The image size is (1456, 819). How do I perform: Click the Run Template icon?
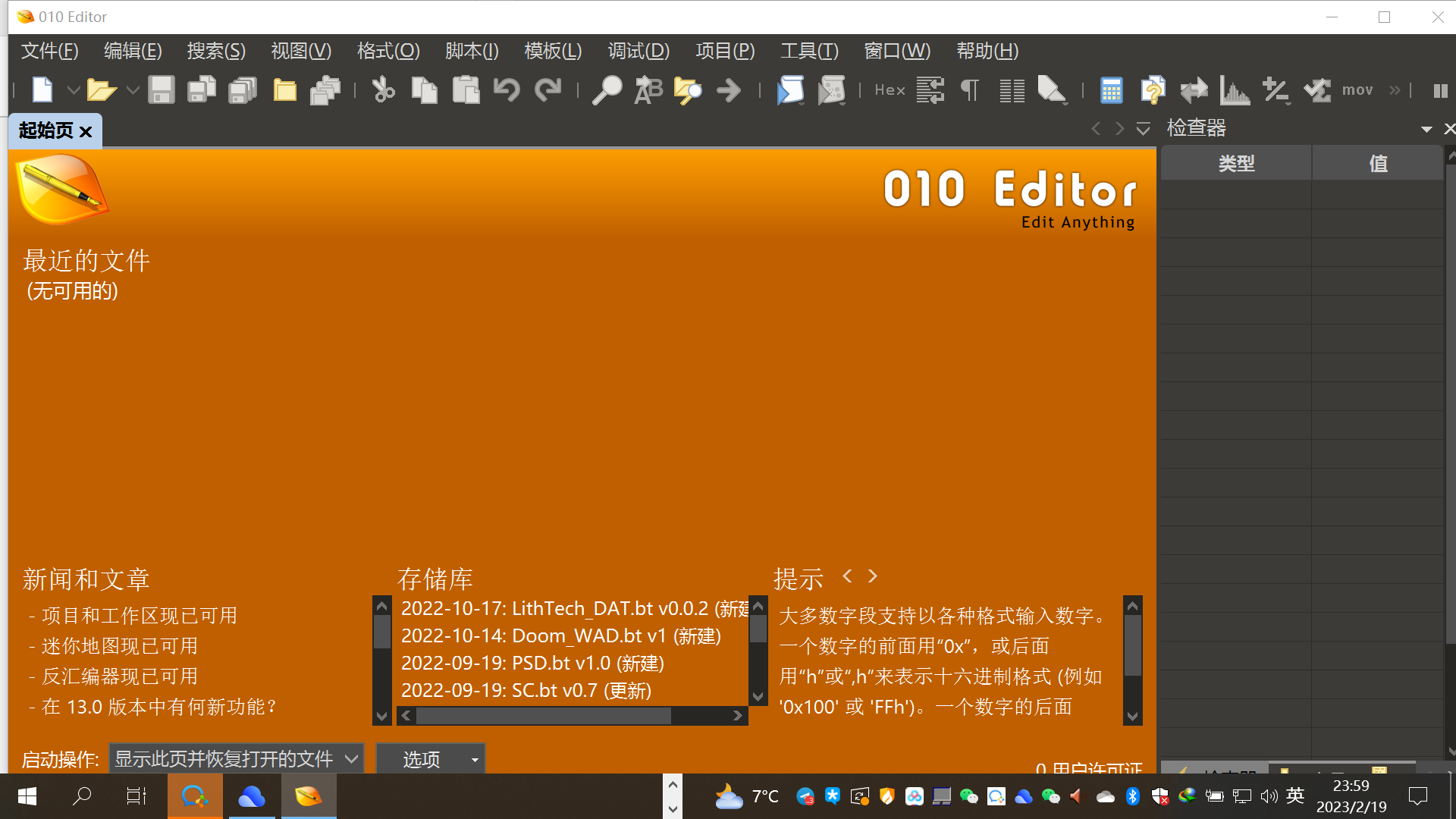(x=832, y=90)
